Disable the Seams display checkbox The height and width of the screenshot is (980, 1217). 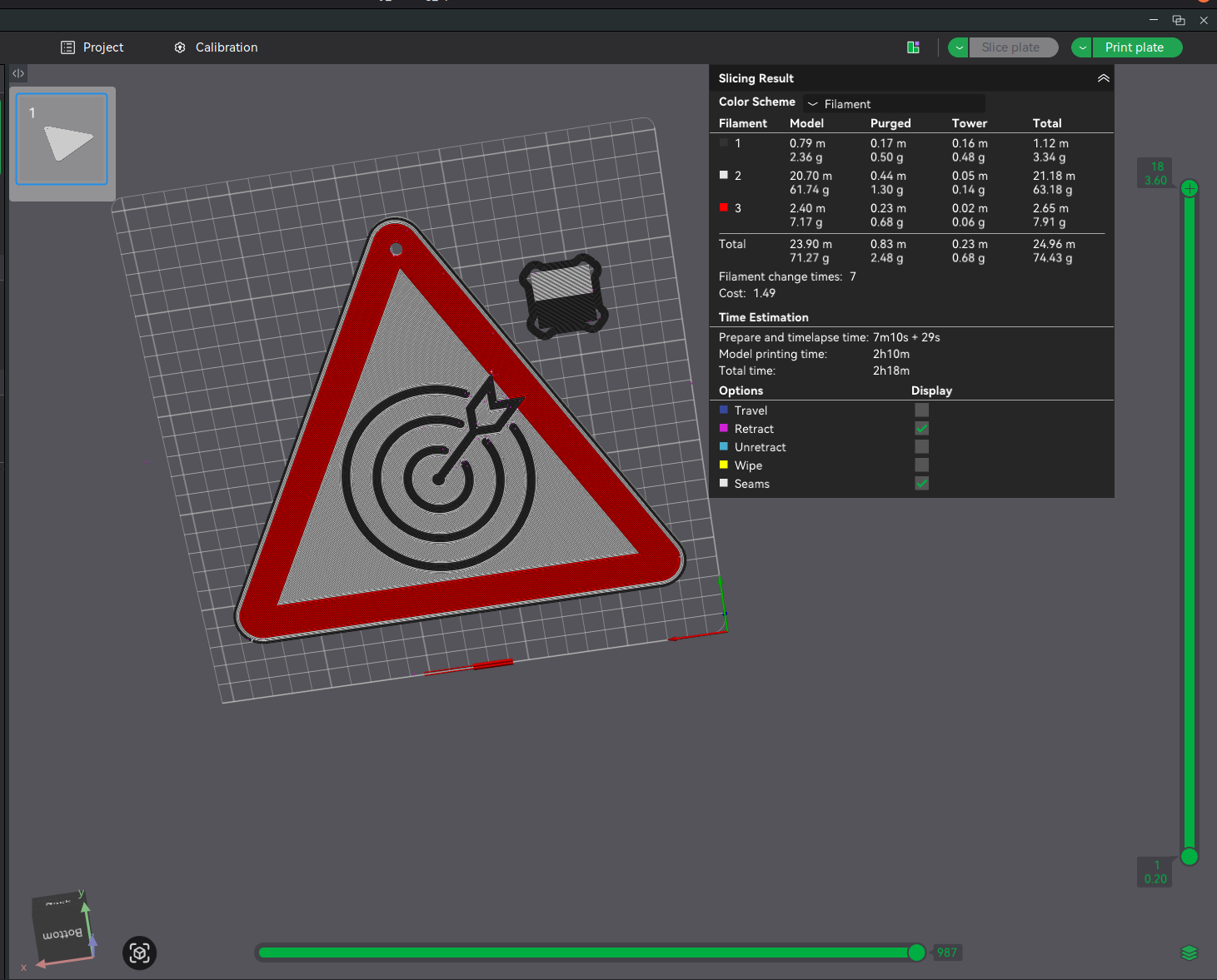[921, 483]
